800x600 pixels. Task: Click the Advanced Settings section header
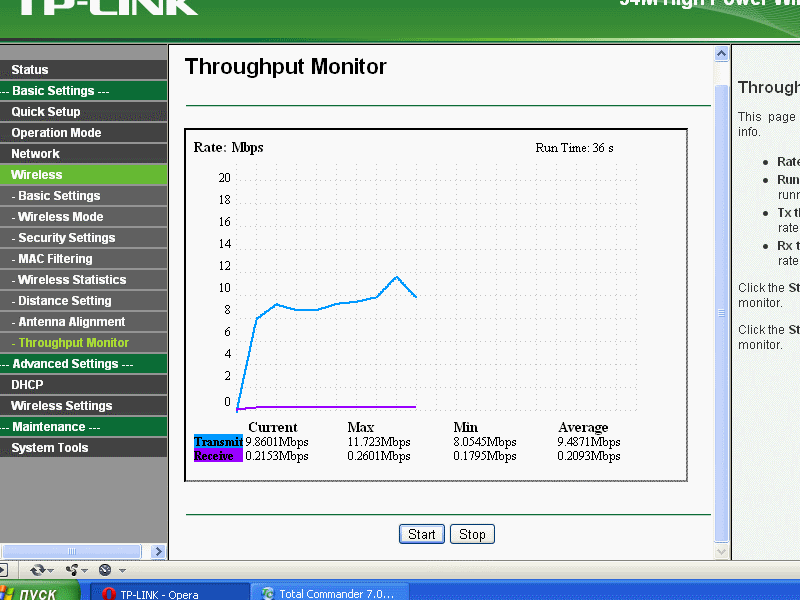(83, 364)
